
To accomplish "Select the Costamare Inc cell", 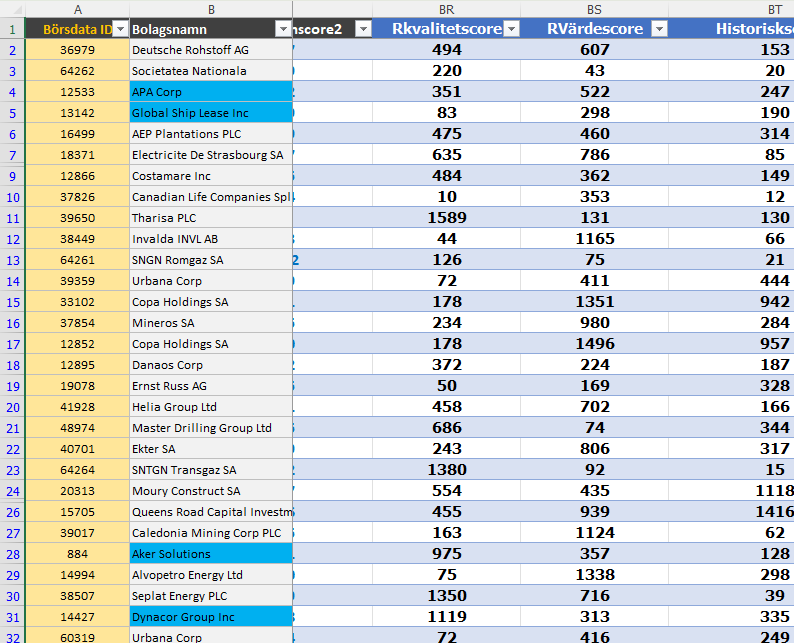I will [x=211, y=176].
